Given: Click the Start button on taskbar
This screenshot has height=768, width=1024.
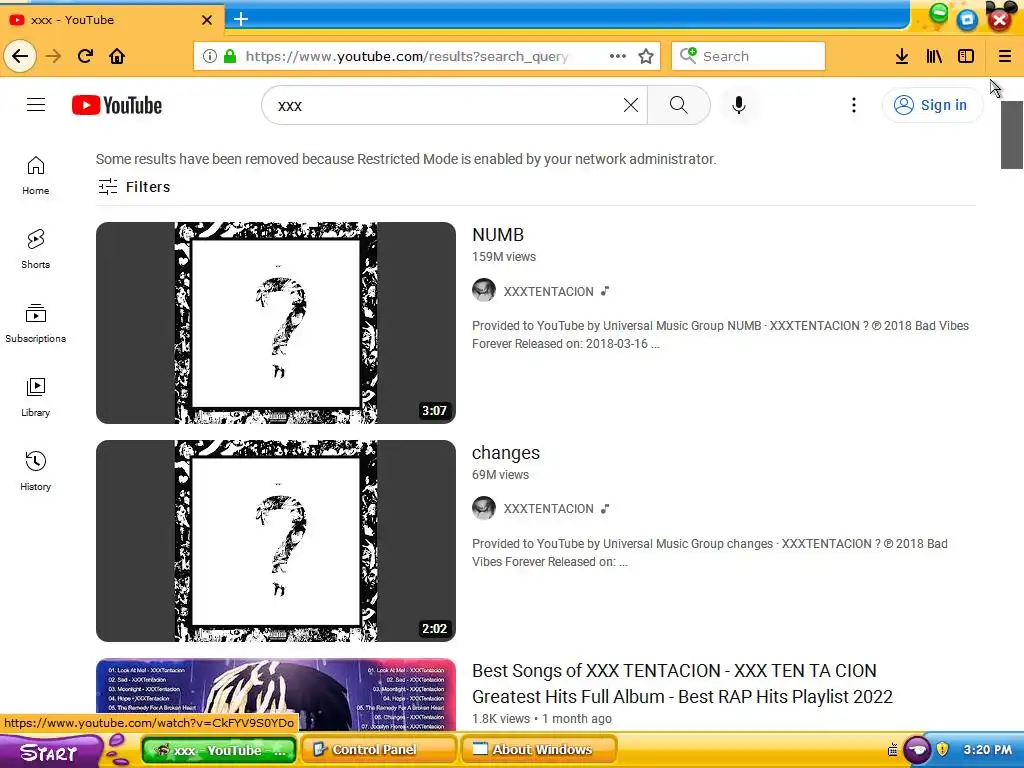Looking at the screenshot, I should pyautogui.click(x=51, y=751).
